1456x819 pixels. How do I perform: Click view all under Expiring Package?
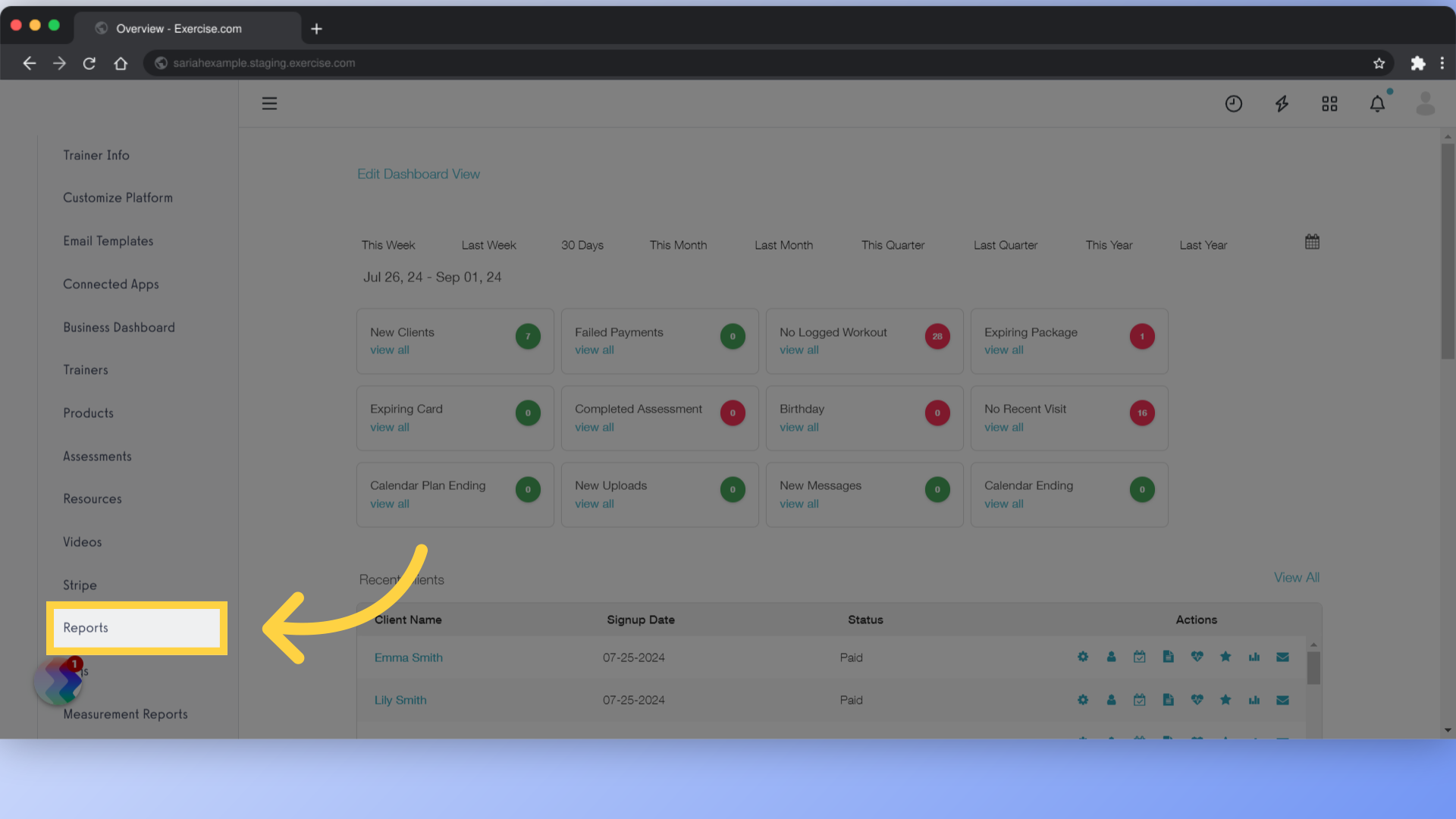(x=1004, y=350)
